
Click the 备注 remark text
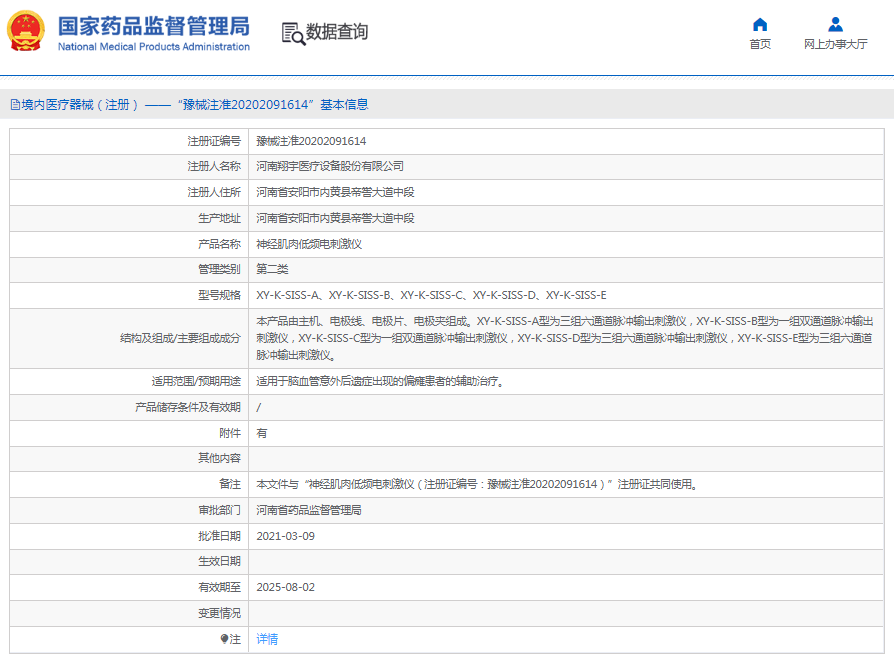(477, 484)
